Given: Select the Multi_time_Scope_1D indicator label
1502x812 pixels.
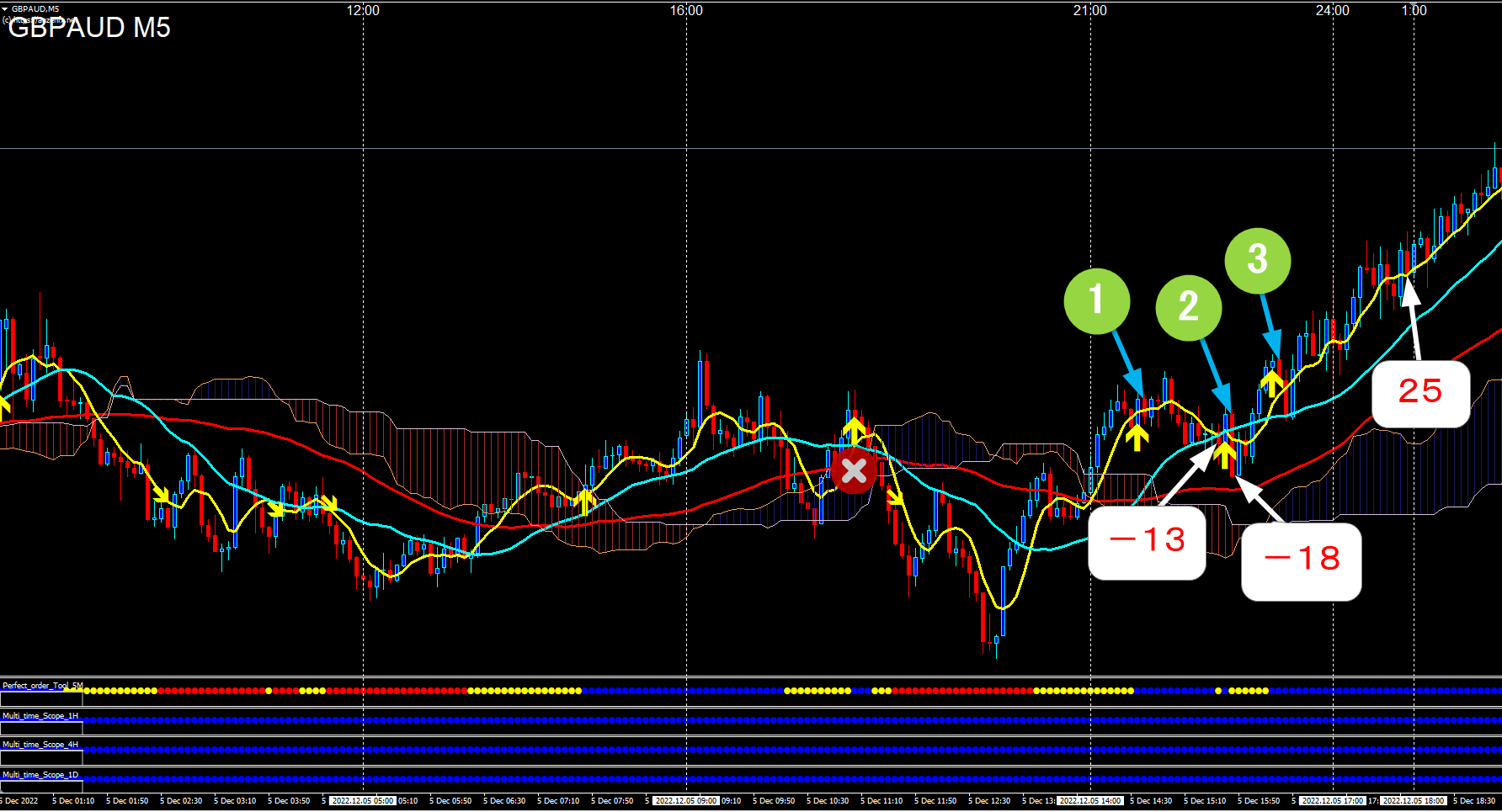Looking at the screenshot, I should pyautogui.click(x=40, y=775).
